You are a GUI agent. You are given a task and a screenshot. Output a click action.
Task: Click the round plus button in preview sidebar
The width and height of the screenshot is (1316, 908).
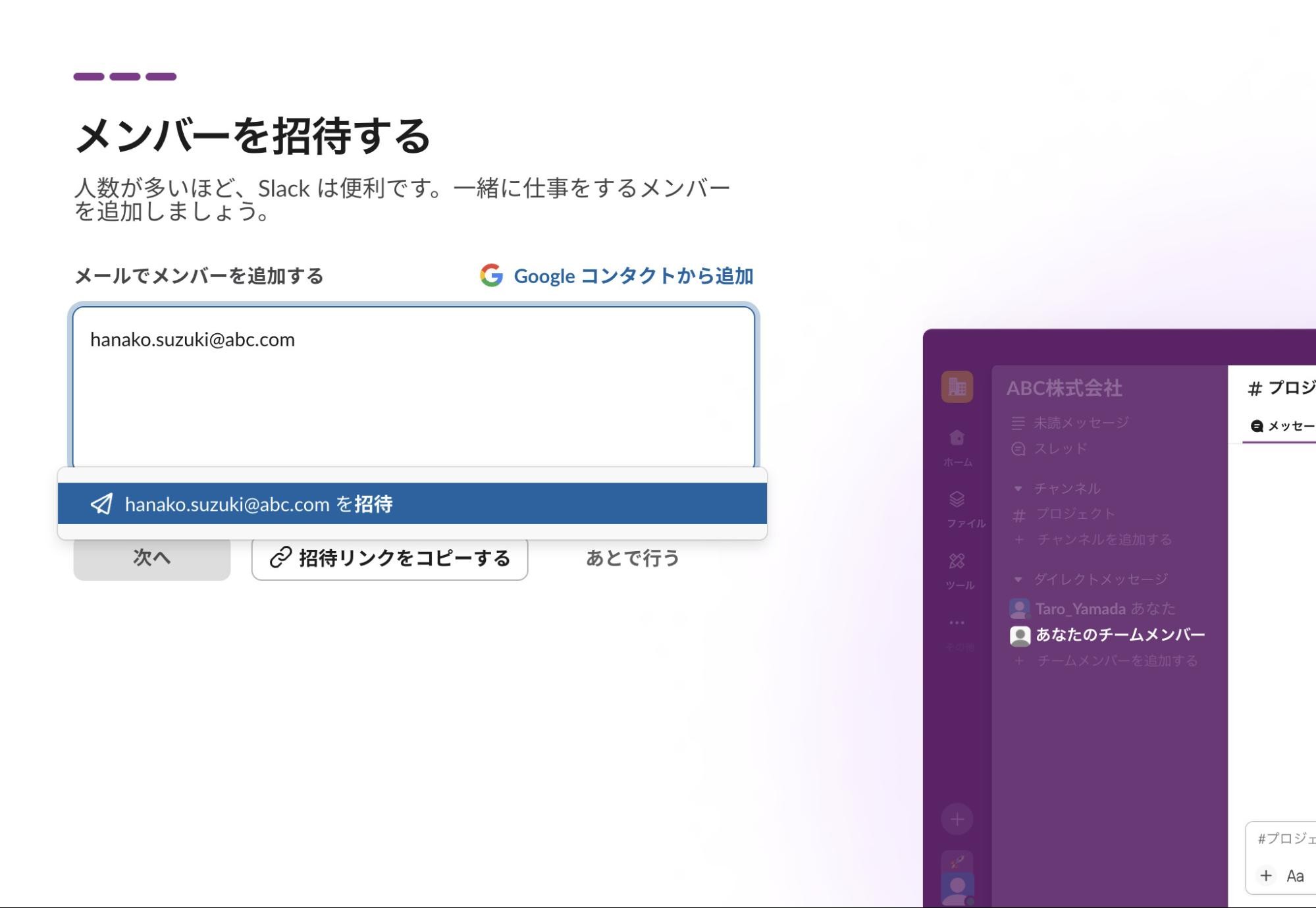[x=957, y=820]
